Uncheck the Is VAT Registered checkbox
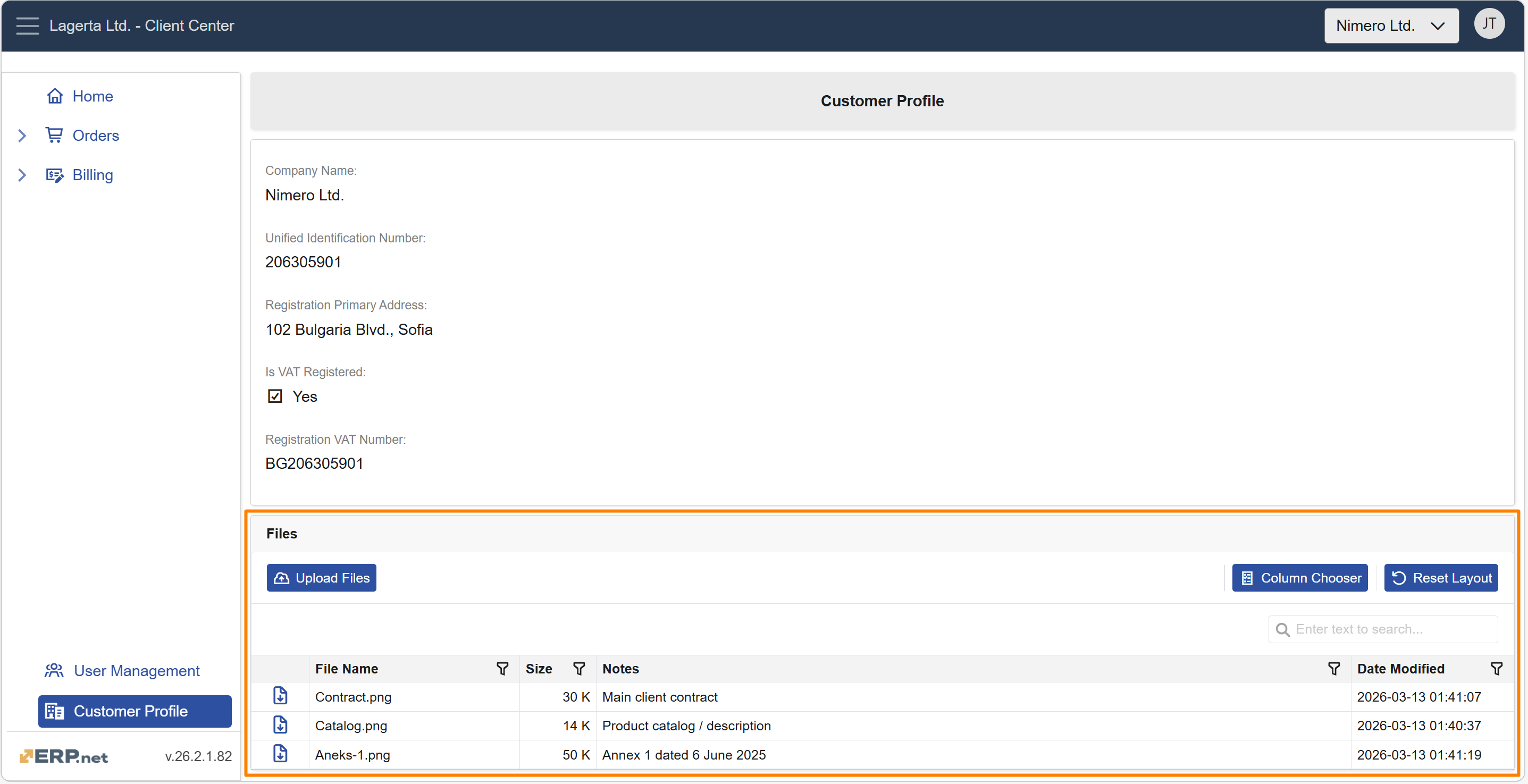Viewport: 1528px width, 784px height. tap(275, 396)
